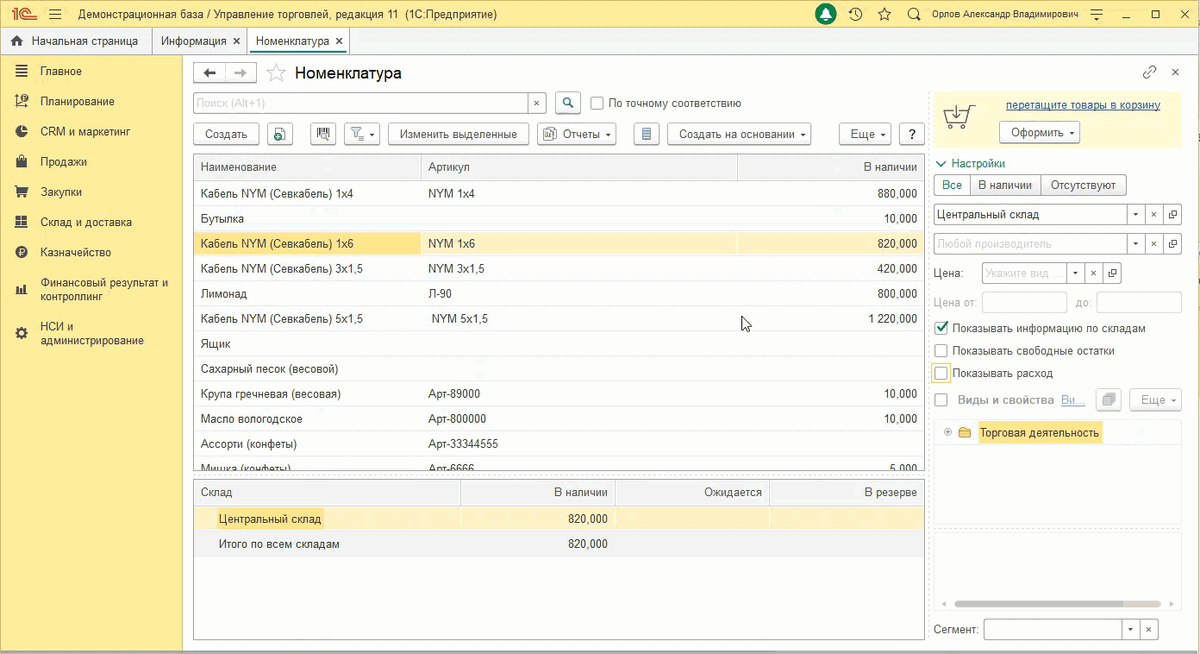This screenshot has width=1200, height=654.
Task: Click horizontal scrollbar in lower right panel
Action: coord(1056,604)
